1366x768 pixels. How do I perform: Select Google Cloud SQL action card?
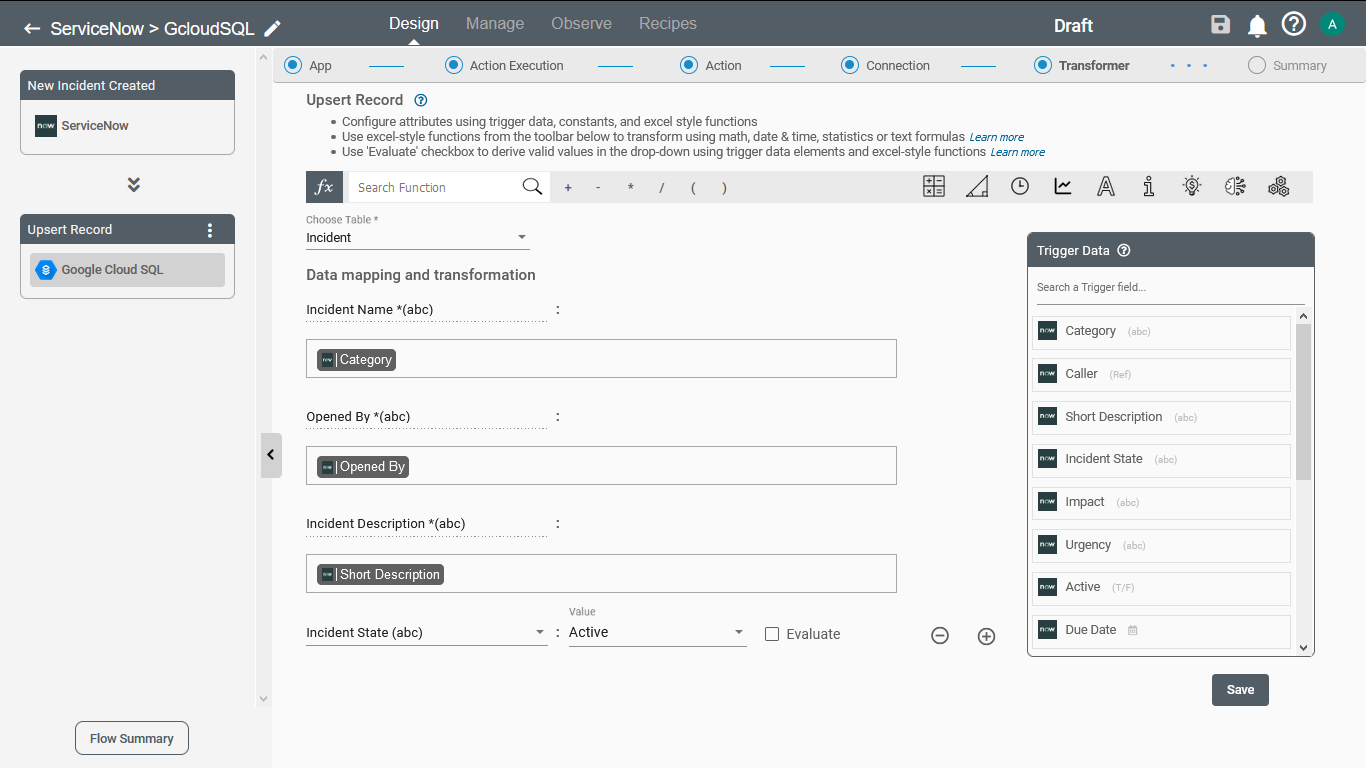tap(127, 270)
